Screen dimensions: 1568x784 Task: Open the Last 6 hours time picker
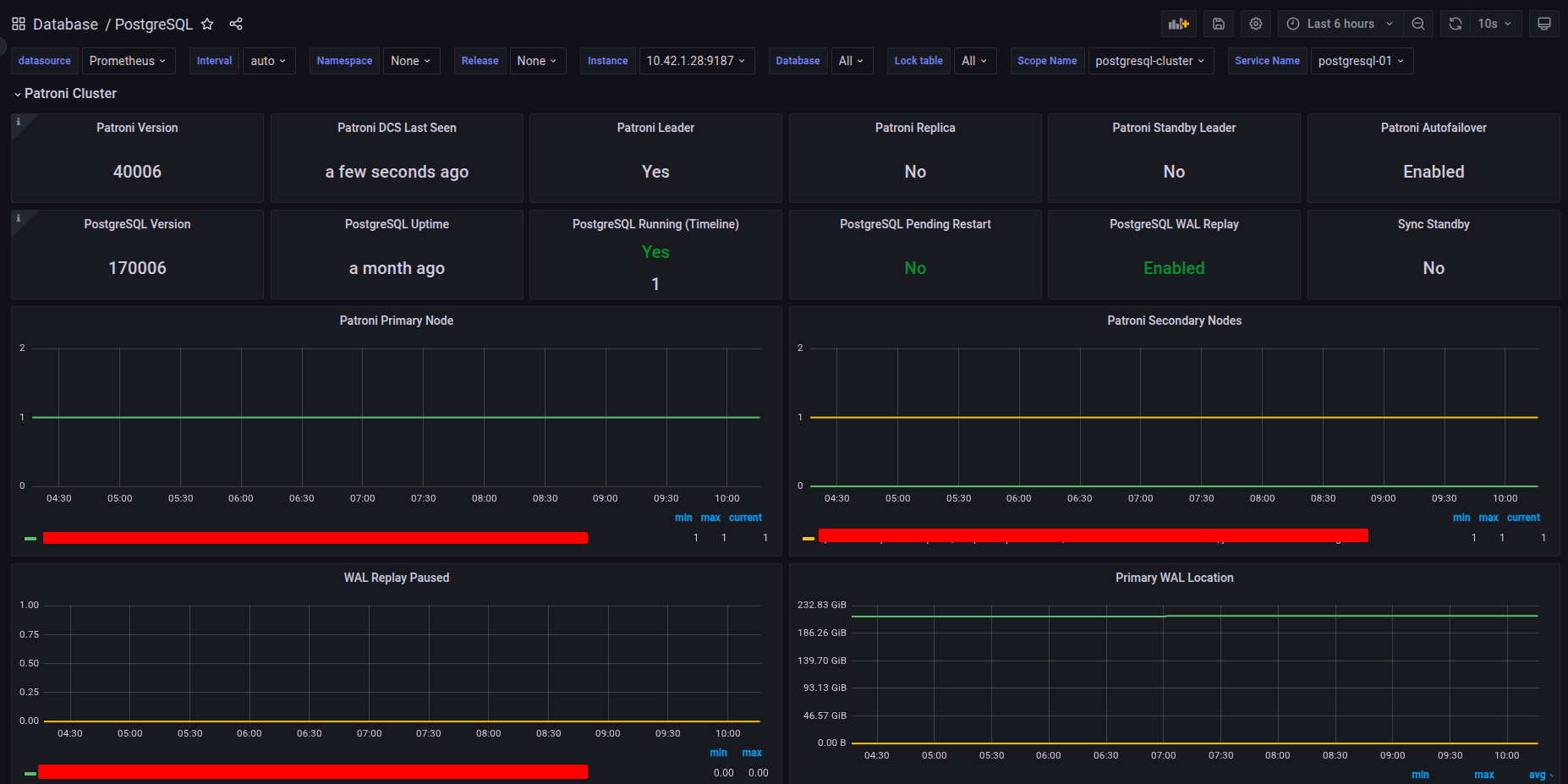(1340, 24)
